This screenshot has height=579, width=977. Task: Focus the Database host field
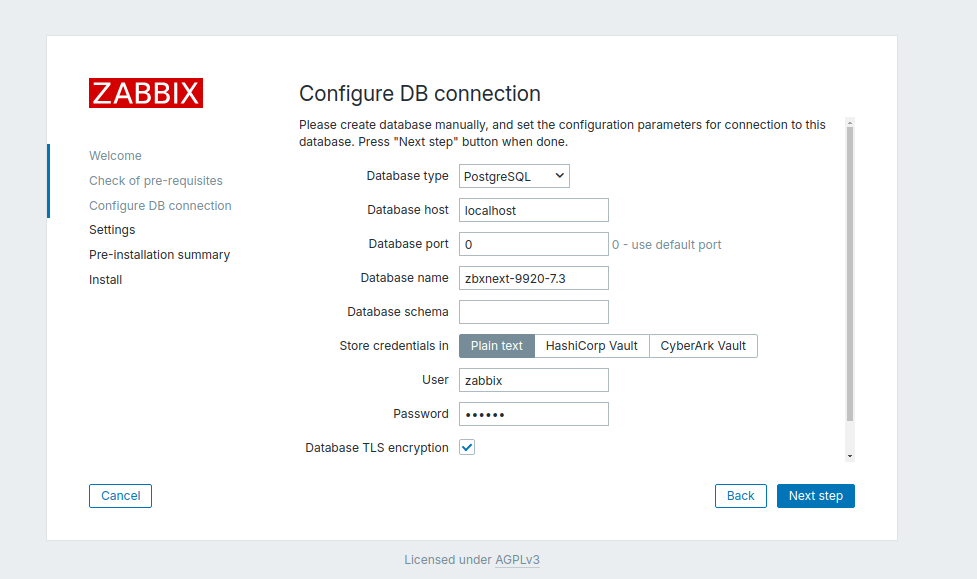(533, 210)
